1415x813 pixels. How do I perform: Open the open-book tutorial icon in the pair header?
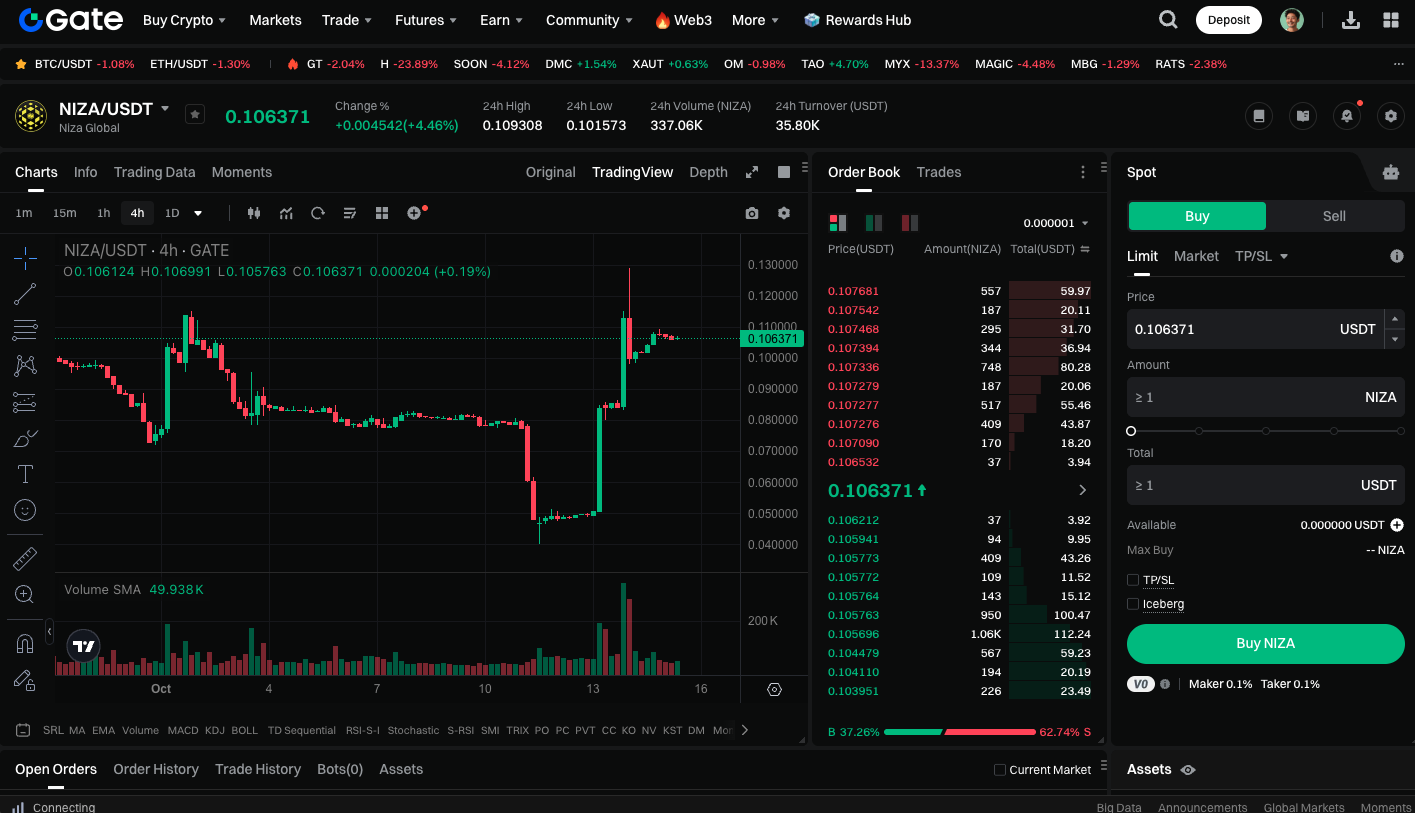click(1303, 116)
